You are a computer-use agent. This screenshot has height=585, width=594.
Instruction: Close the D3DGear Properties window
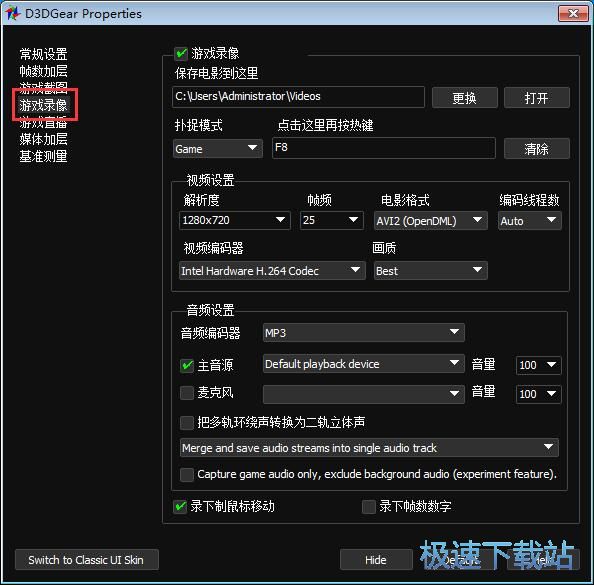coord(573,14)
